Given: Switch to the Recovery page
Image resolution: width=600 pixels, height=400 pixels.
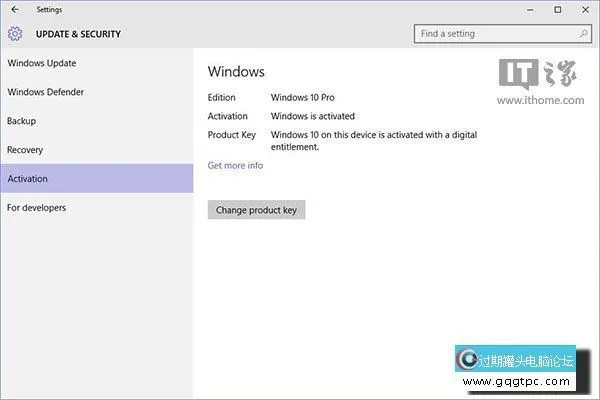Looking at the screenshot, I should point(25,150).
